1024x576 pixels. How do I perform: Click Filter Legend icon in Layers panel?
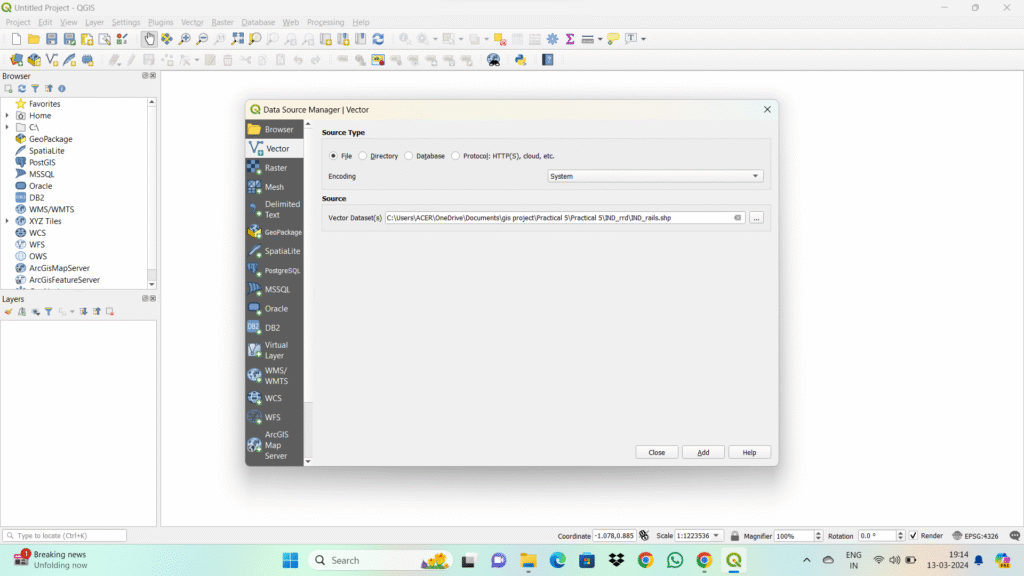(48, 312)
